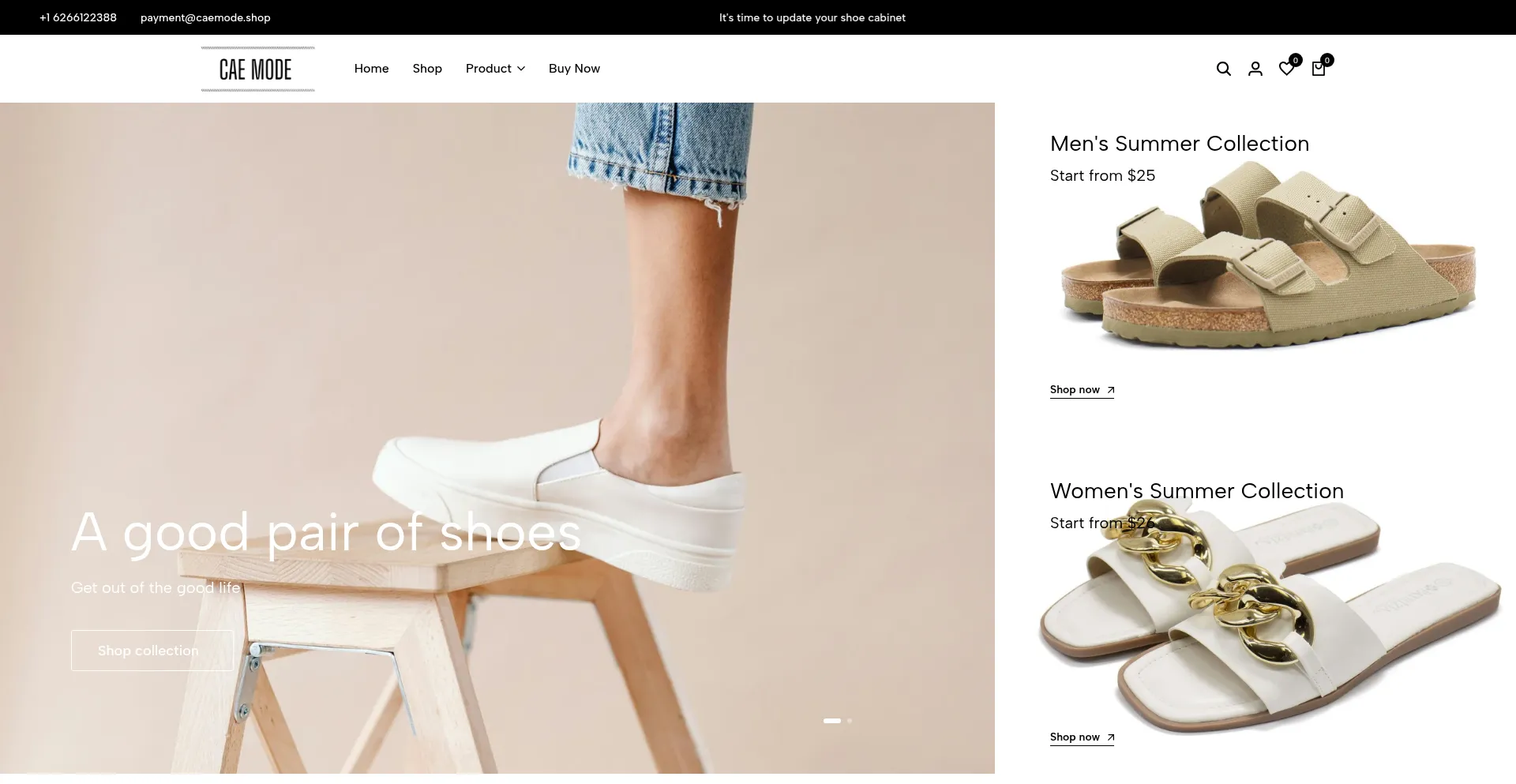Select the active first carousel indicator
The width and height of the screenshot is (1516, 784).
tap(831, 721)
